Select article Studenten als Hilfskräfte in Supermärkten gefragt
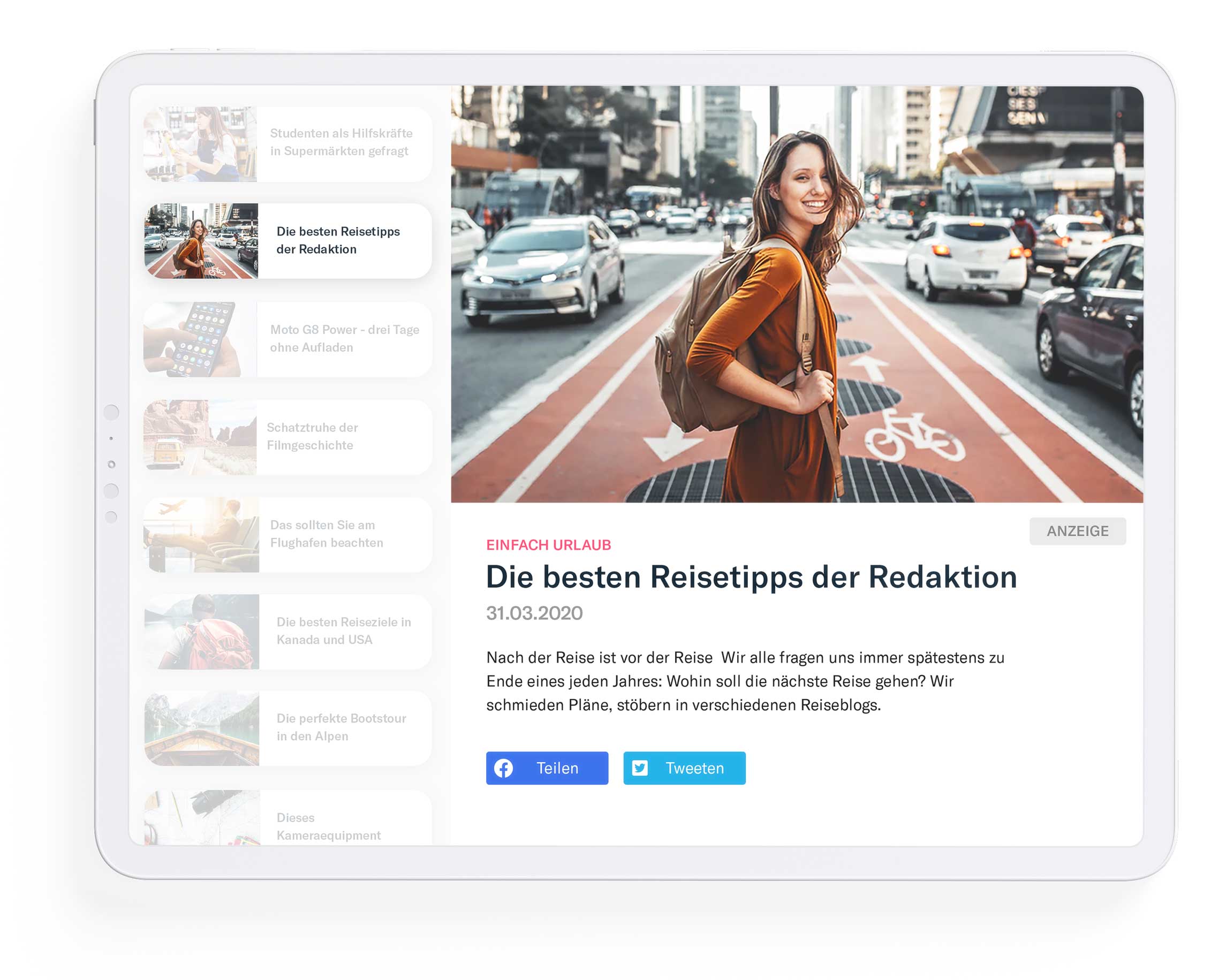The height and width of the screenshot is (980, 1211). [x=288, y=144]
